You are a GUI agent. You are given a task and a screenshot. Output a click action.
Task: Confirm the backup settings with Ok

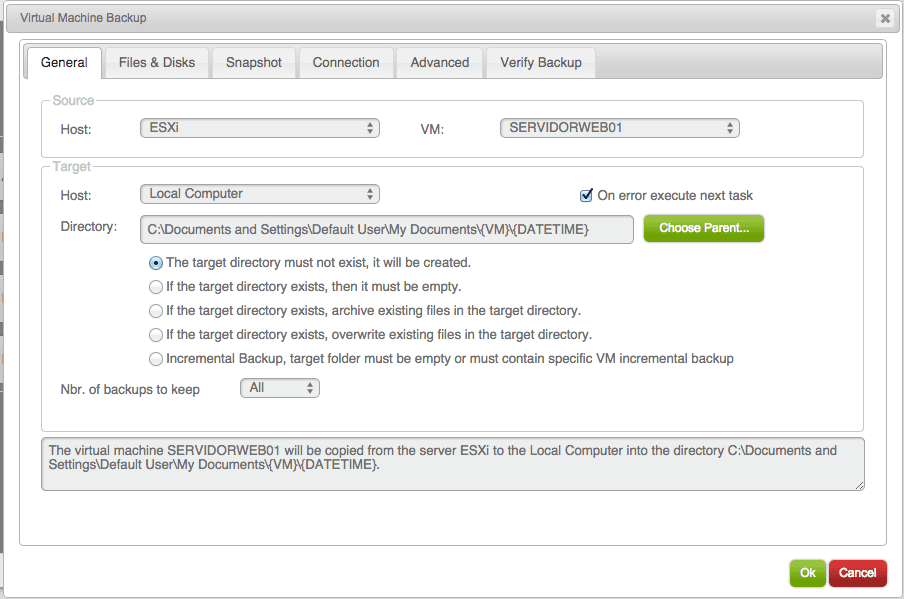point(807,573)
